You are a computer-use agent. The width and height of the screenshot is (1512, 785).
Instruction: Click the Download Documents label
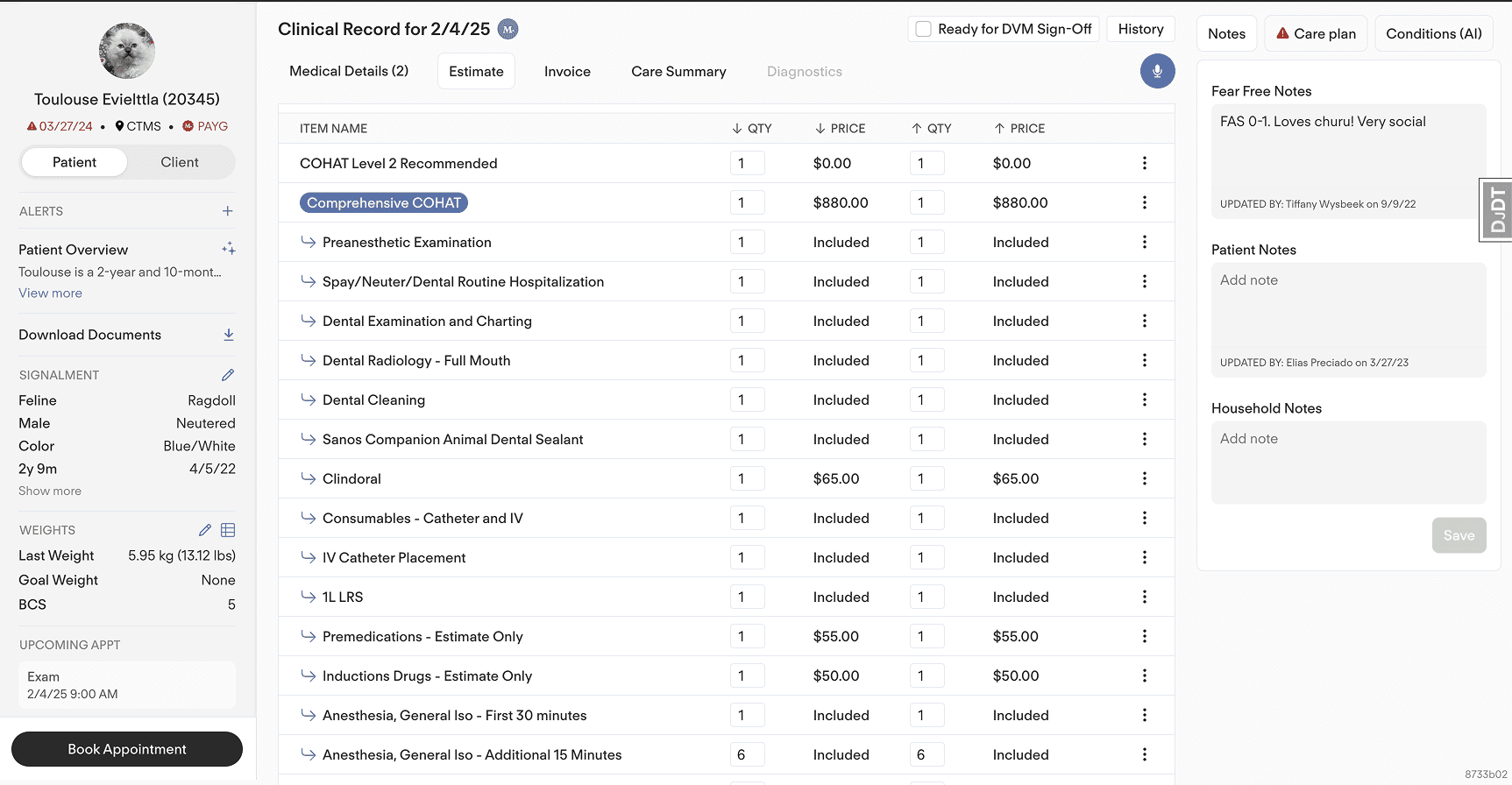point(90,335)
